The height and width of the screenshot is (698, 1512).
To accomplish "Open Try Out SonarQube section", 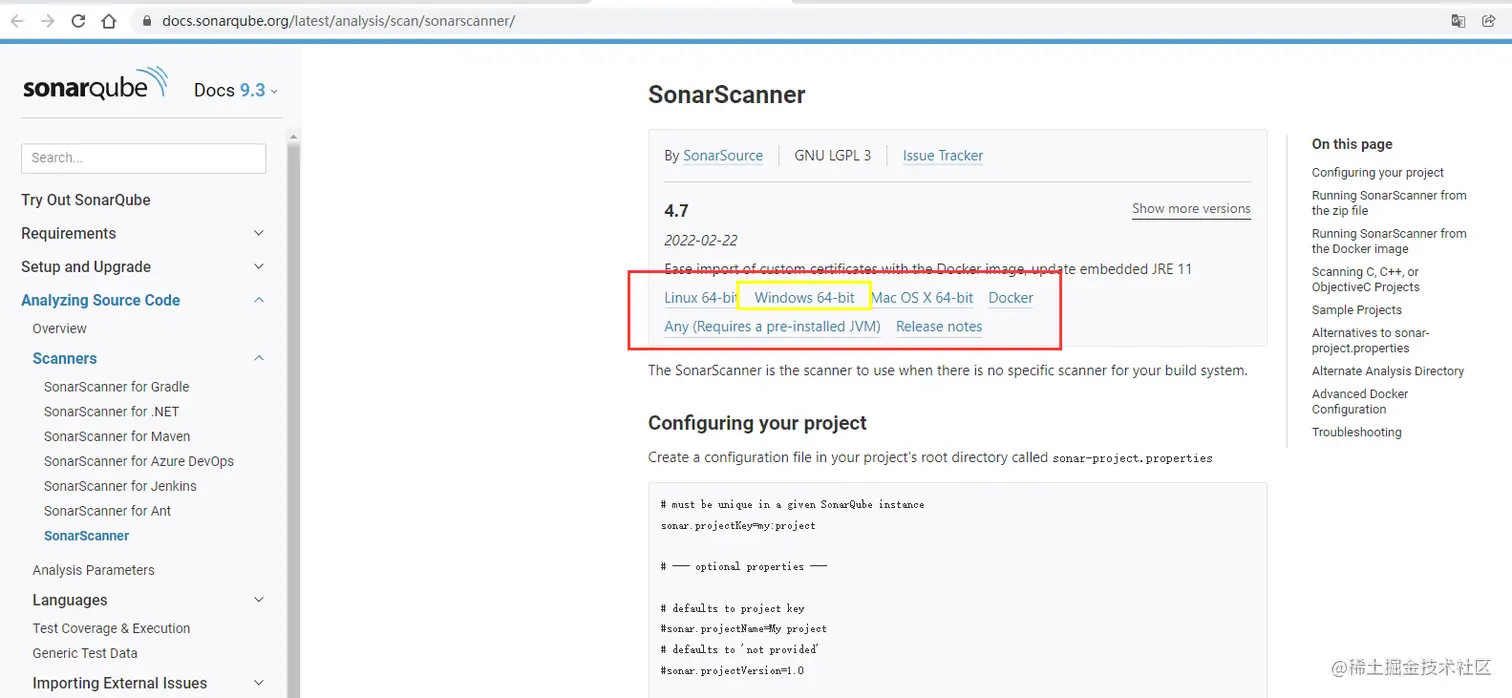I will click(x=86, y=200).
